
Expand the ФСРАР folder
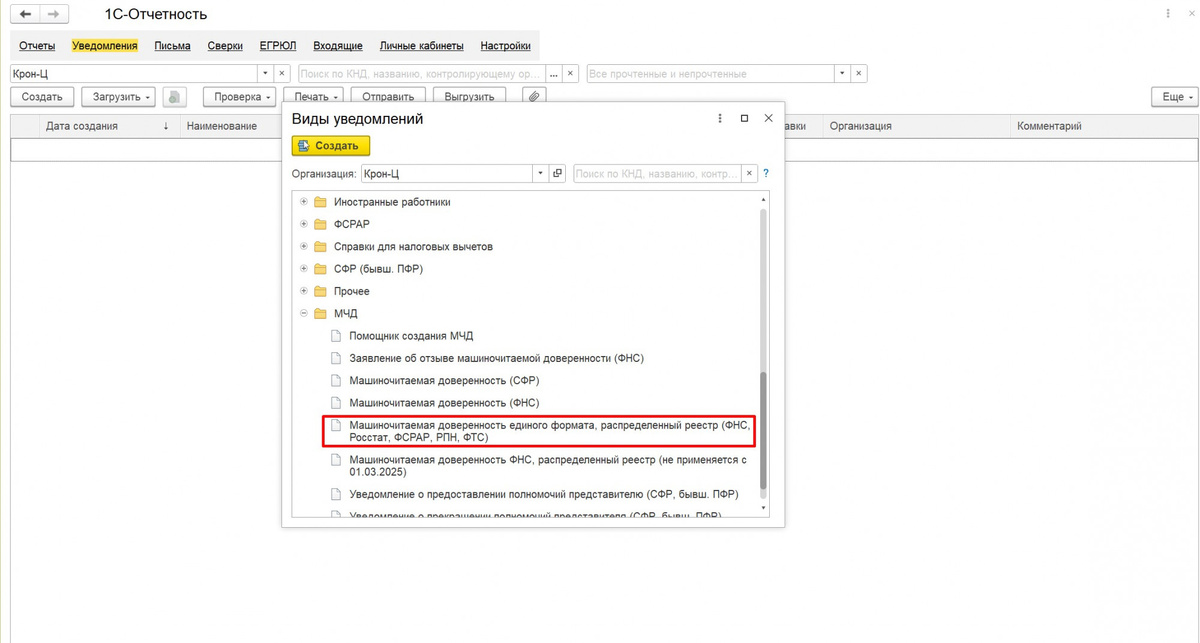tap(304, 224)
